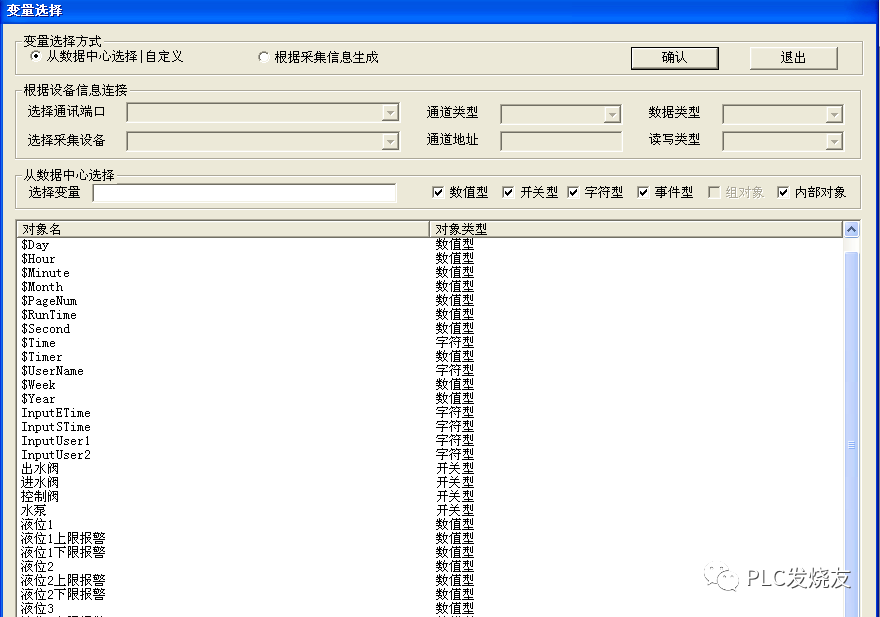The image size is (880, 617).
Task: Click the 退出 exit button
Action: click(792, 57)
